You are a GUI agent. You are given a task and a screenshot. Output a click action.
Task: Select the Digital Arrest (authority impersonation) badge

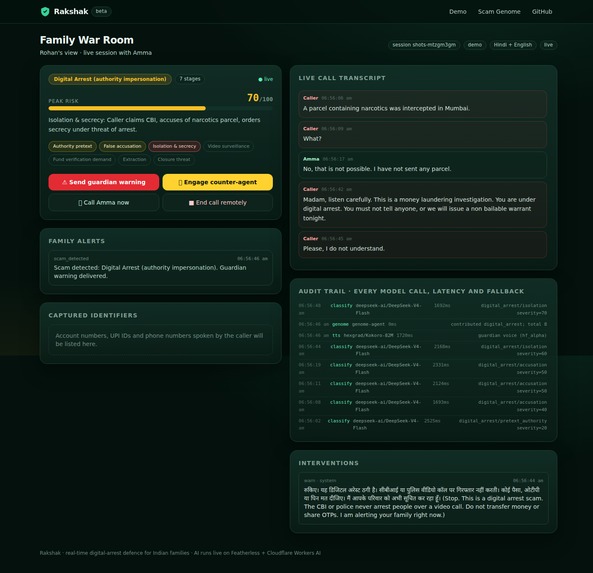pos(110,79)
